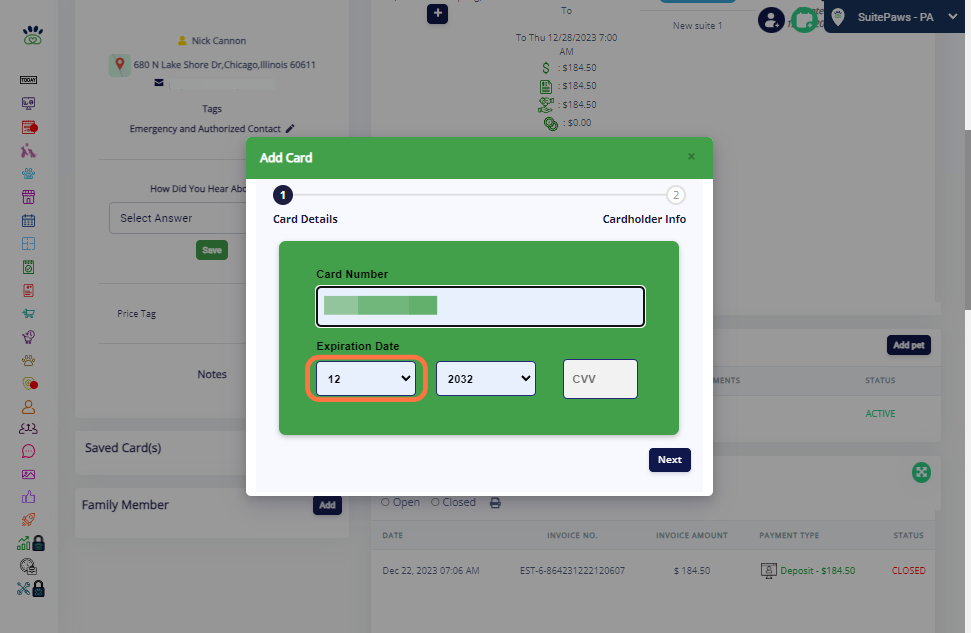
Task: Open the locked tools settings icon
Action: tap(31, 588)
